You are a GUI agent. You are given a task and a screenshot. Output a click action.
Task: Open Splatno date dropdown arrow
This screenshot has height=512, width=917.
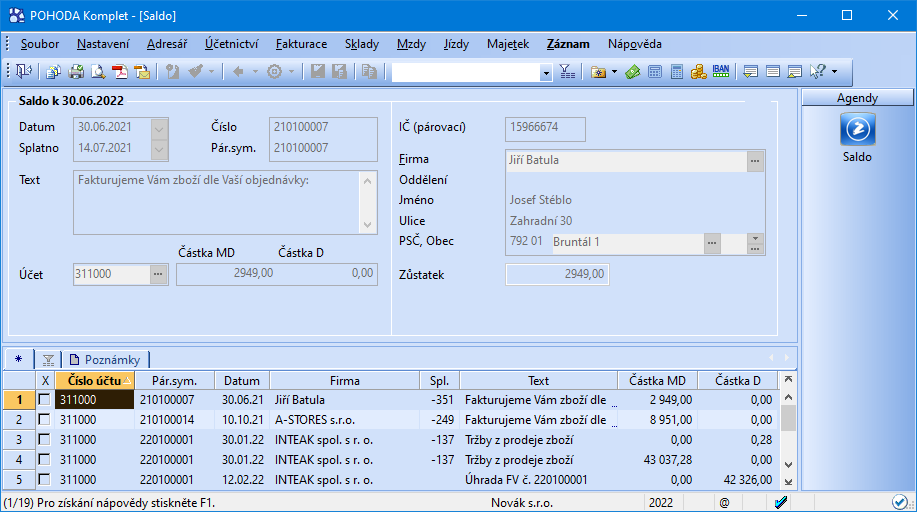point(159,149)
